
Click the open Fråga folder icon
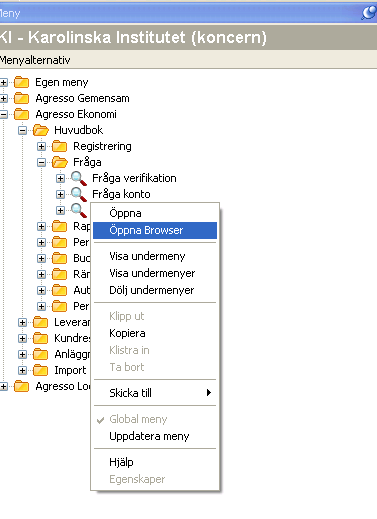60,162
